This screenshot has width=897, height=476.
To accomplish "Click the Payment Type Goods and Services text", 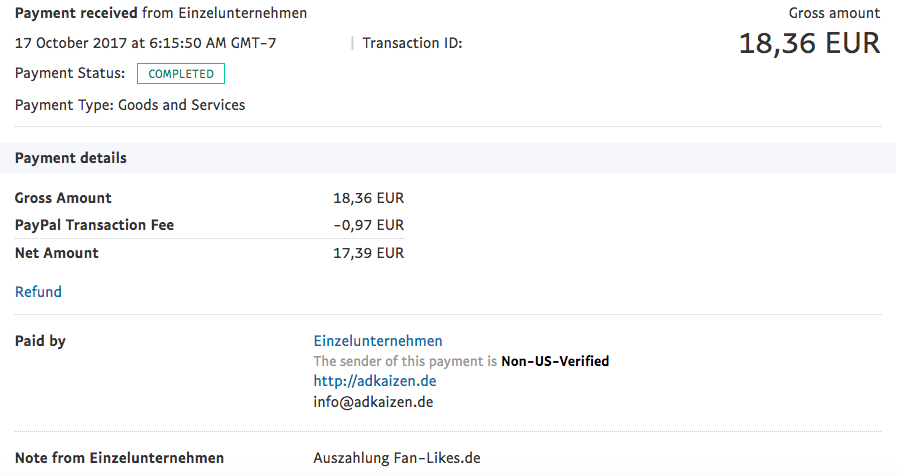I will (130, 105).
